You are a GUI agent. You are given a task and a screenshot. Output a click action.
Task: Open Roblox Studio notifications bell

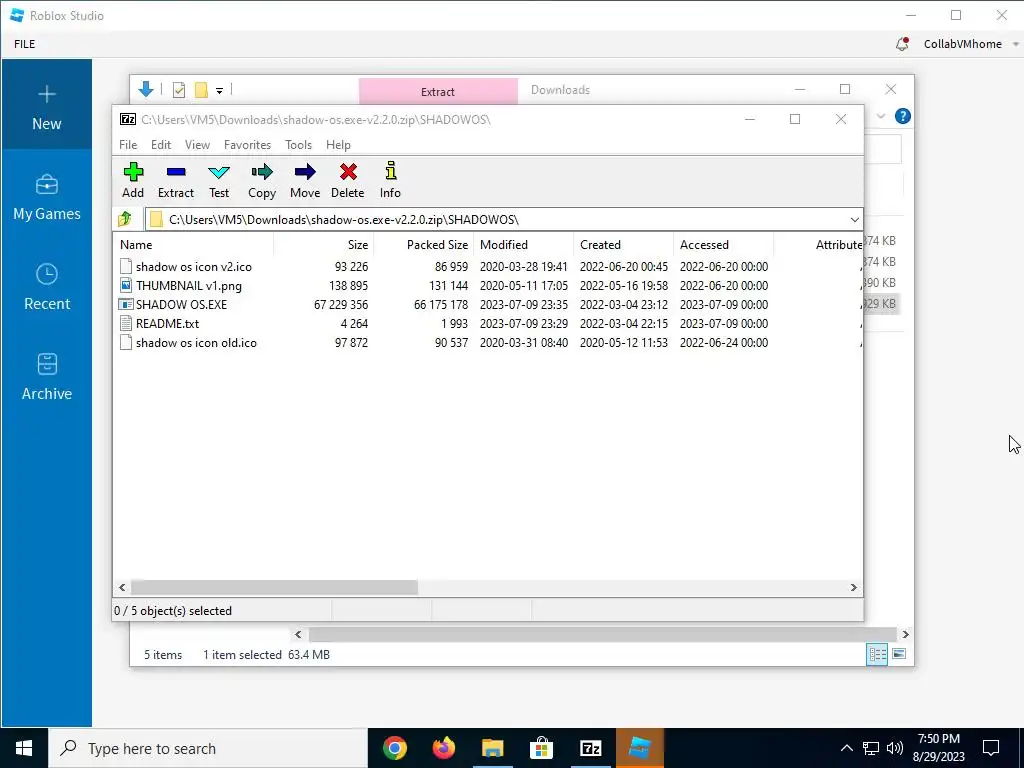pos(903,44)
